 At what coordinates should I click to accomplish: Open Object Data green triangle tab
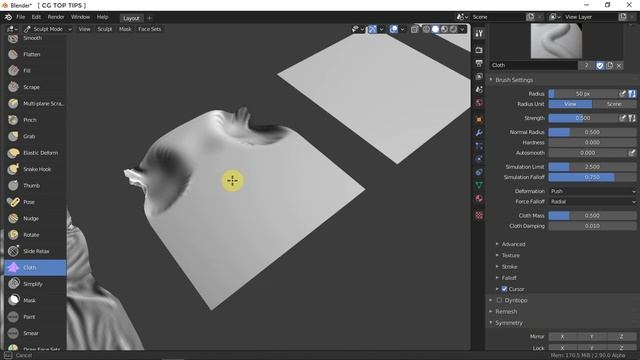pos(479,185)
